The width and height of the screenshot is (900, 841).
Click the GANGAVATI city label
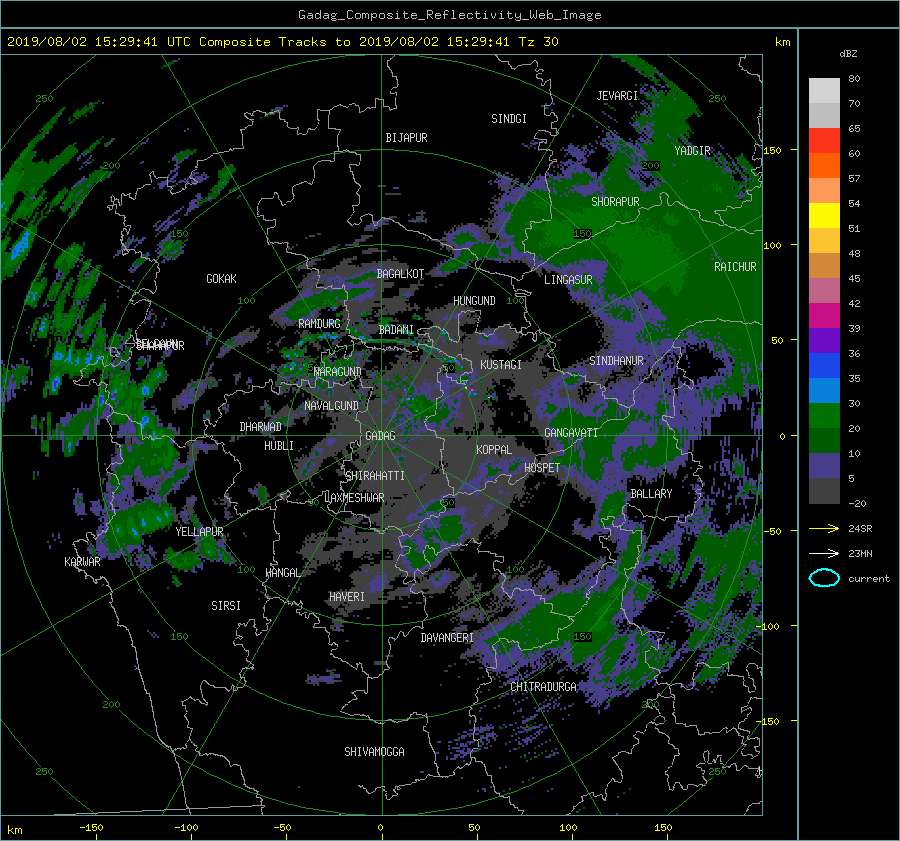[x=571, y=433]
